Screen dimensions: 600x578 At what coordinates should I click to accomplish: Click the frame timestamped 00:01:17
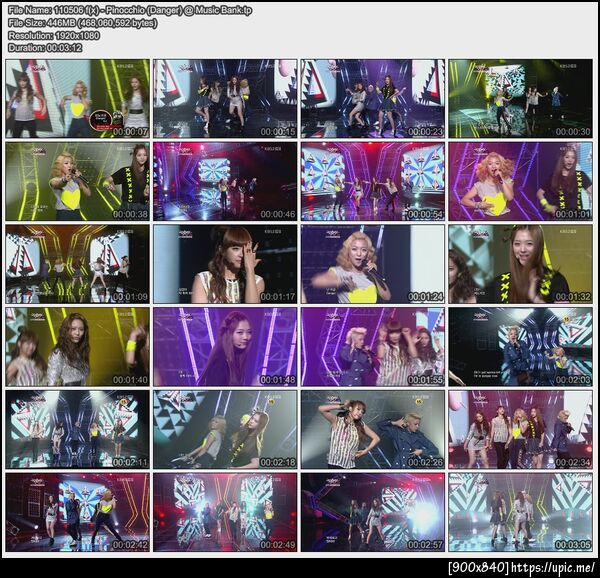point(225,264)
